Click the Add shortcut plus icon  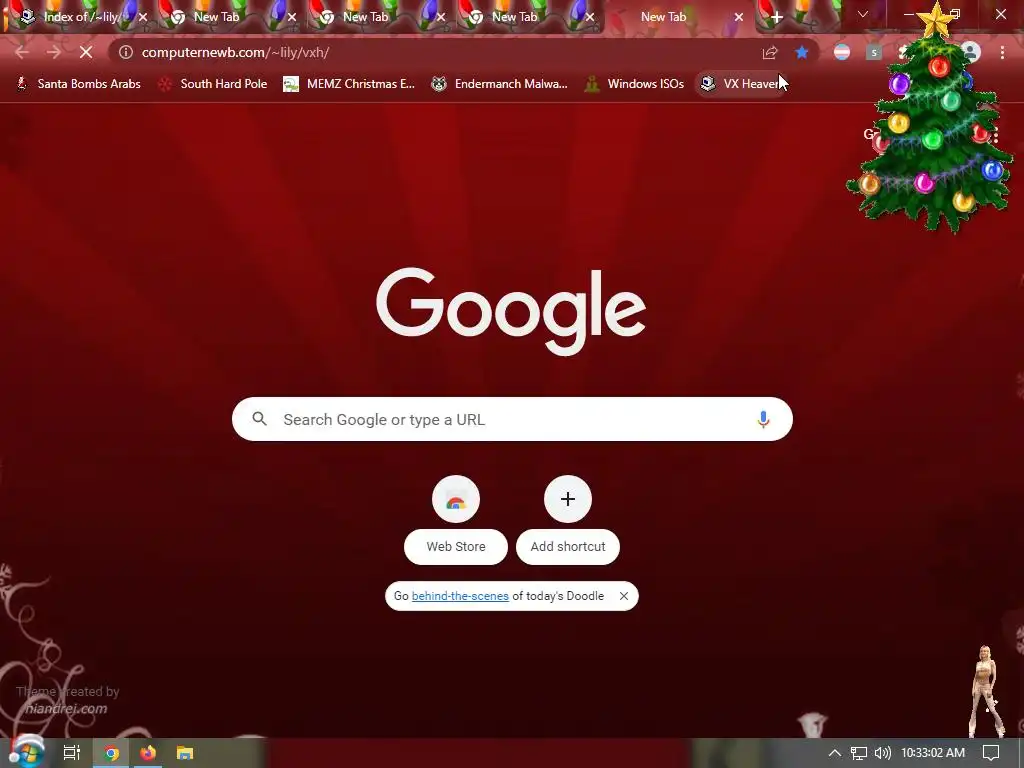pos(568,500)
